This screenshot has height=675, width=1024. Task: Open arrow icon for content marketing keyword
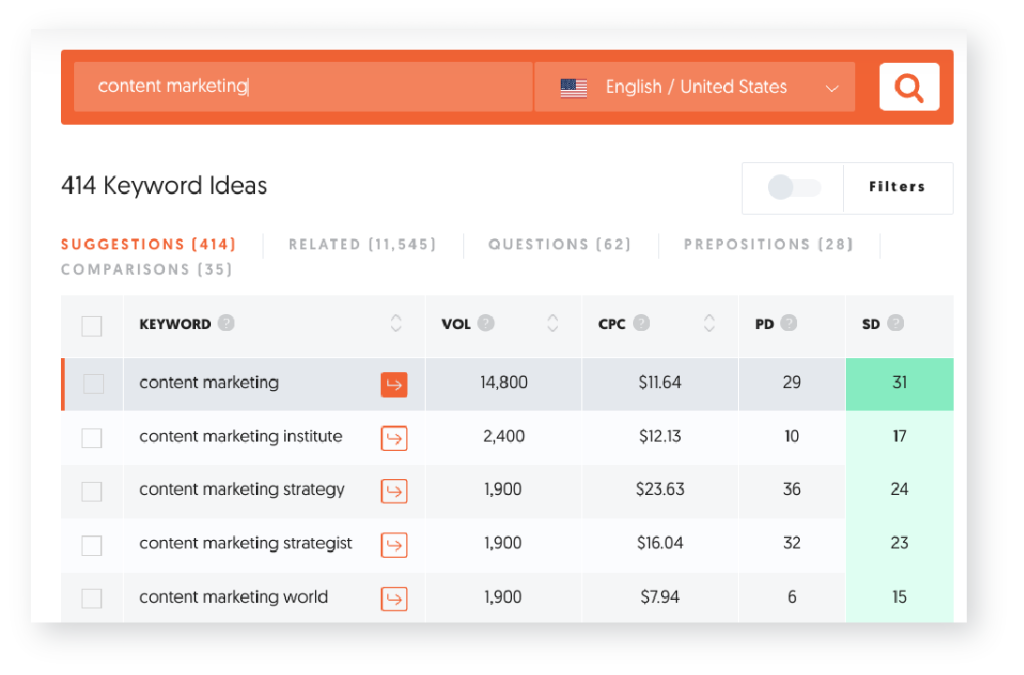[394, 384]
